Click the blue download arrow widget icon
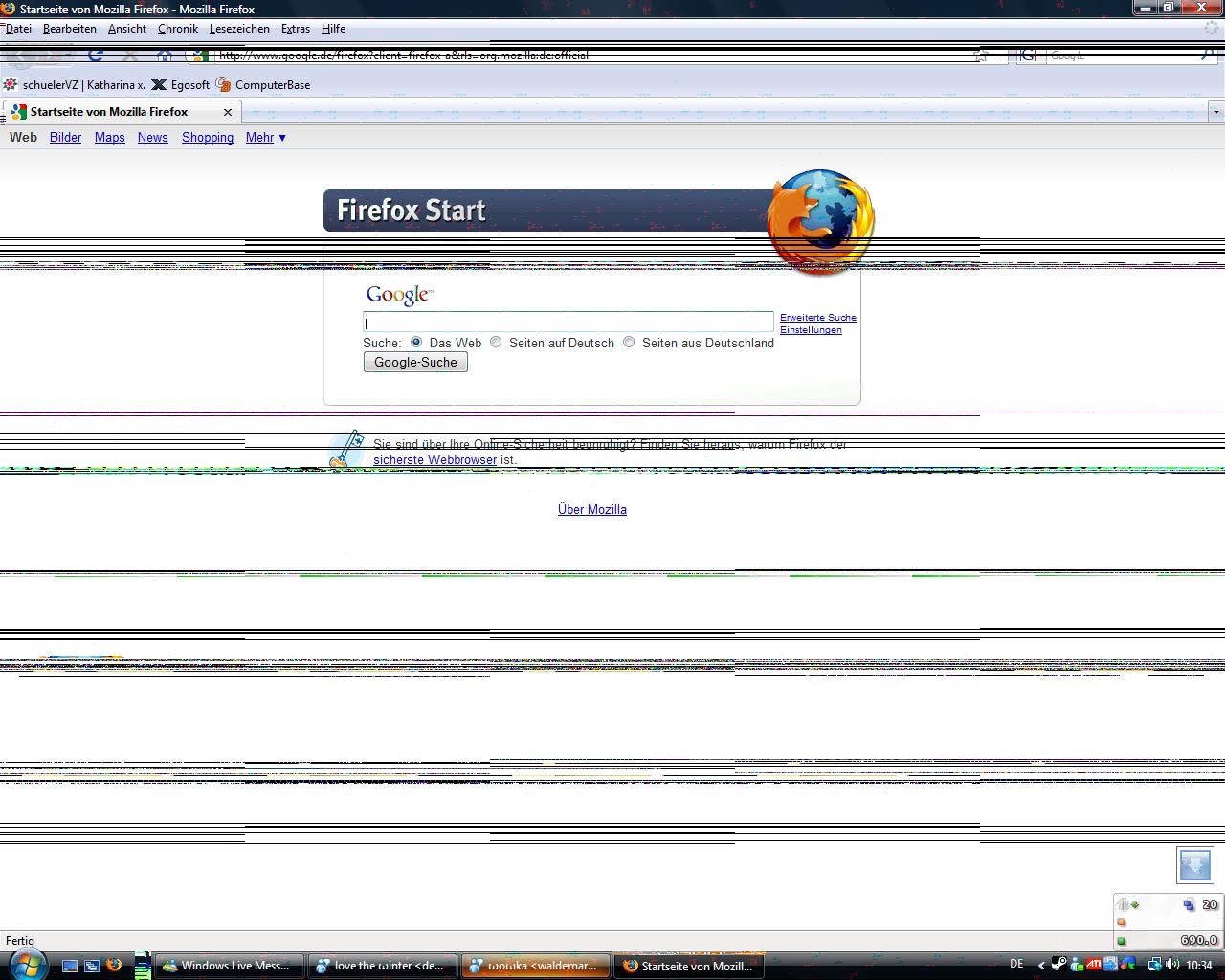Screen dimensions: 1225x980 click(x=1194, y=865)
